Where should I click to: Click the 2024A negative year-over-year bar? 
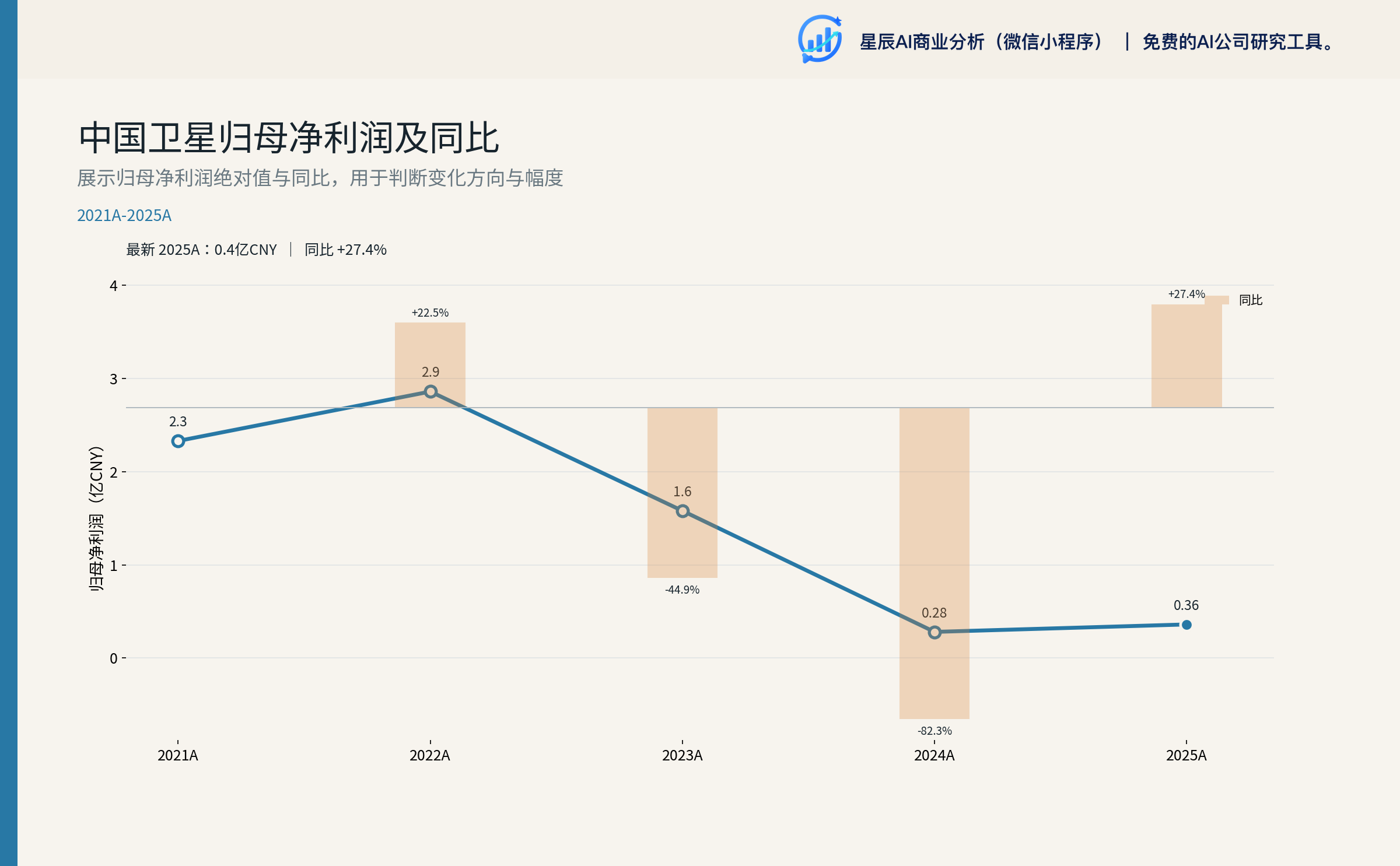click(935, 563)
